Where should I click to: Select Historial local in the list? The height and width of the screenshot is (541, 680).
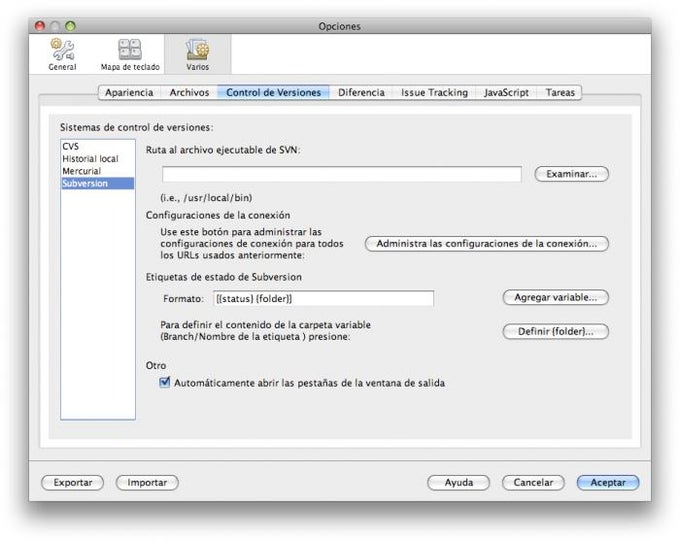(98, 159)
